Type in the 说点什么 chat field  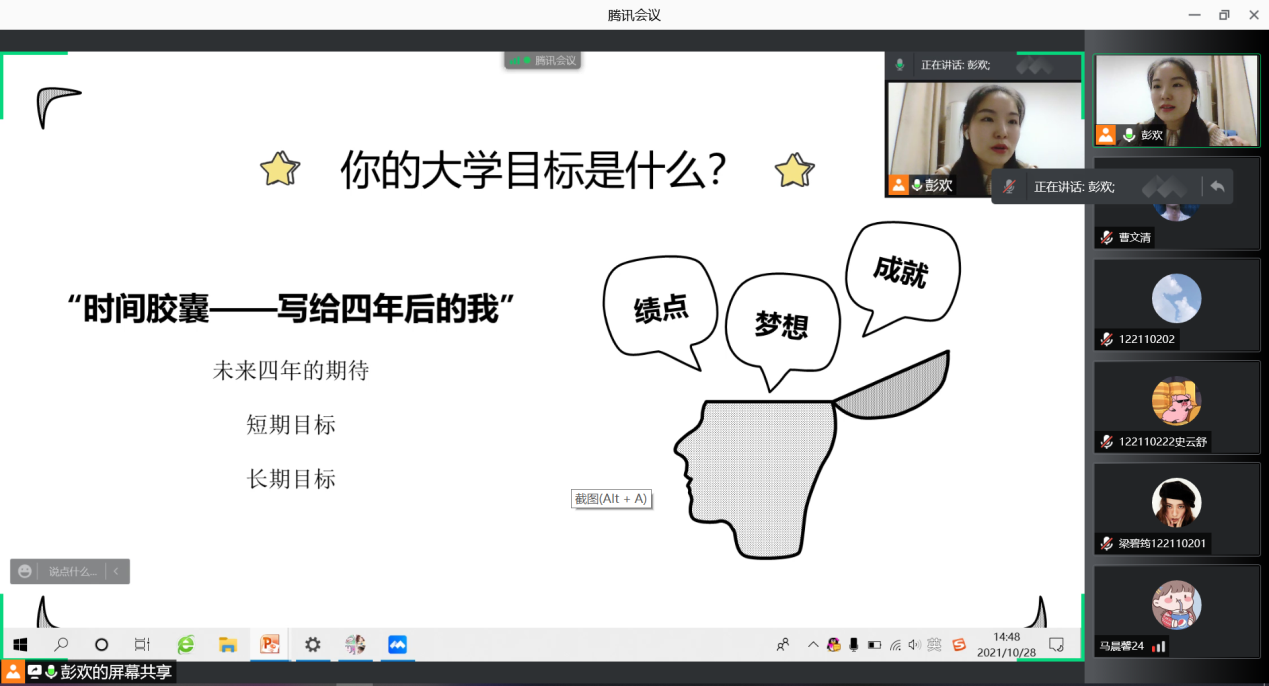click(72, 571)
